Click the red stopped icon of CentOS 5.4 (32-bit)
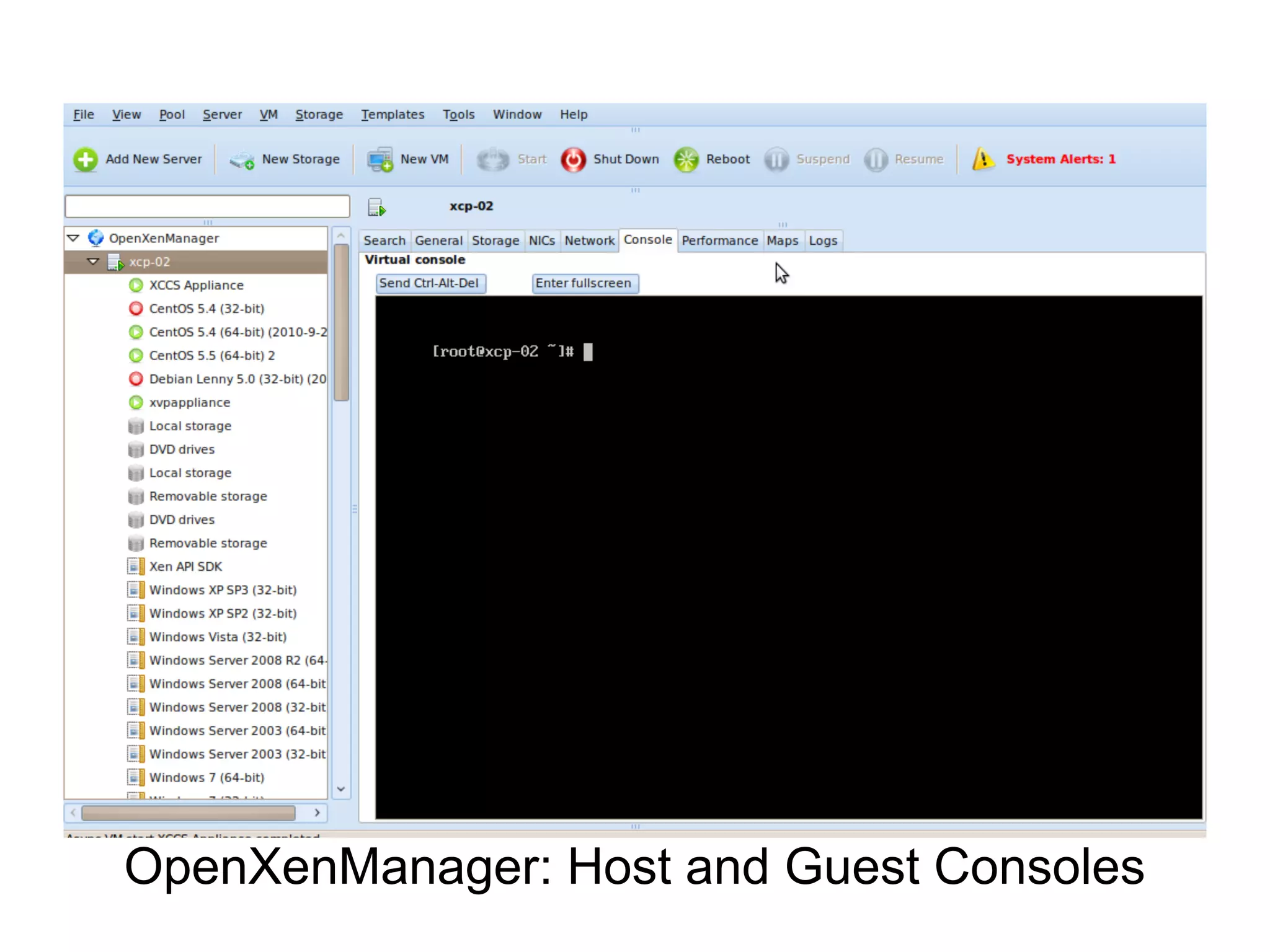This screenshot has height=952, width=1270. click(x=136, y=309)
